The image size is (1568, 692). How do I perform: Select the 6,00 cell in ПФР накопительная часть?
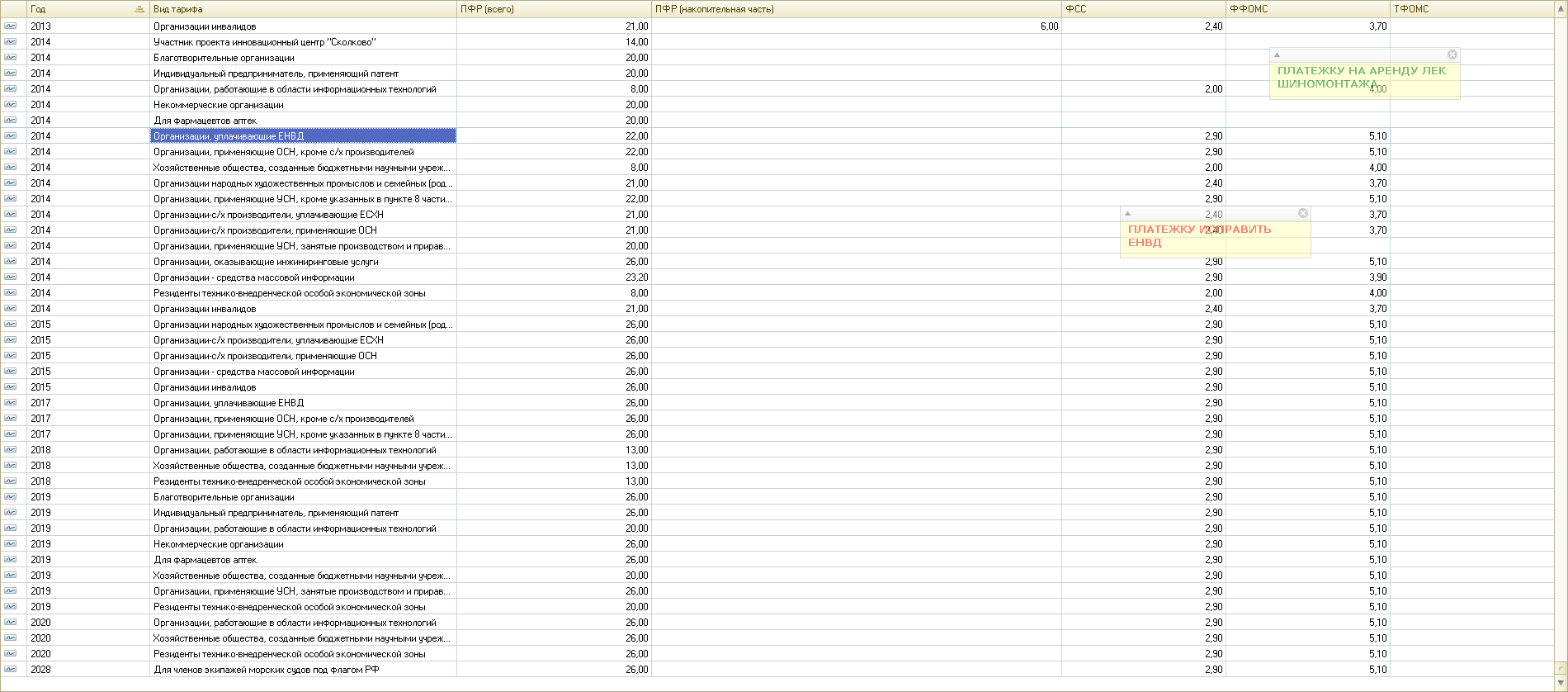(856, 26)
